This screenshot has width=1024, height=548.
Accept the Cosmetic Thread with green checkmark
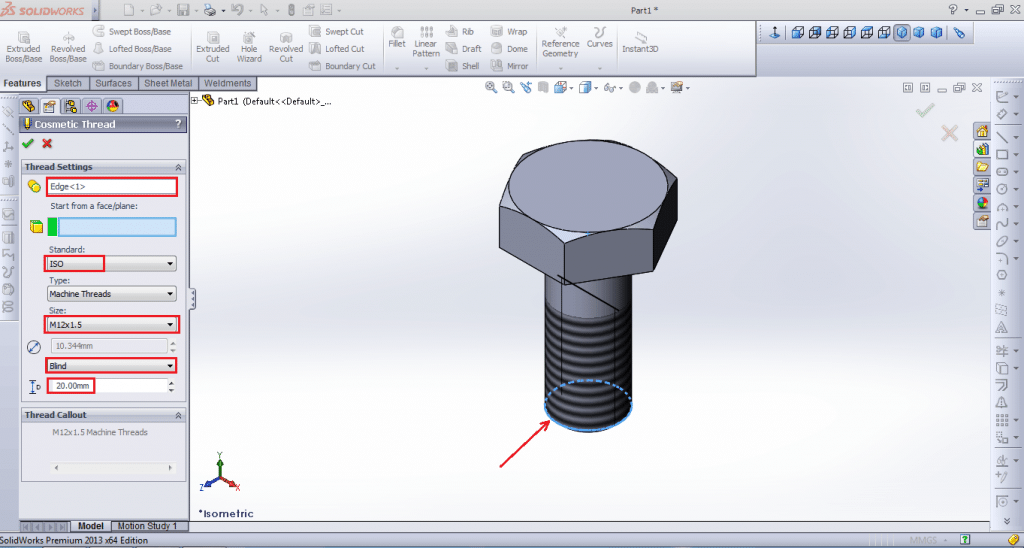pyautogui.click(x=27, y=143)
